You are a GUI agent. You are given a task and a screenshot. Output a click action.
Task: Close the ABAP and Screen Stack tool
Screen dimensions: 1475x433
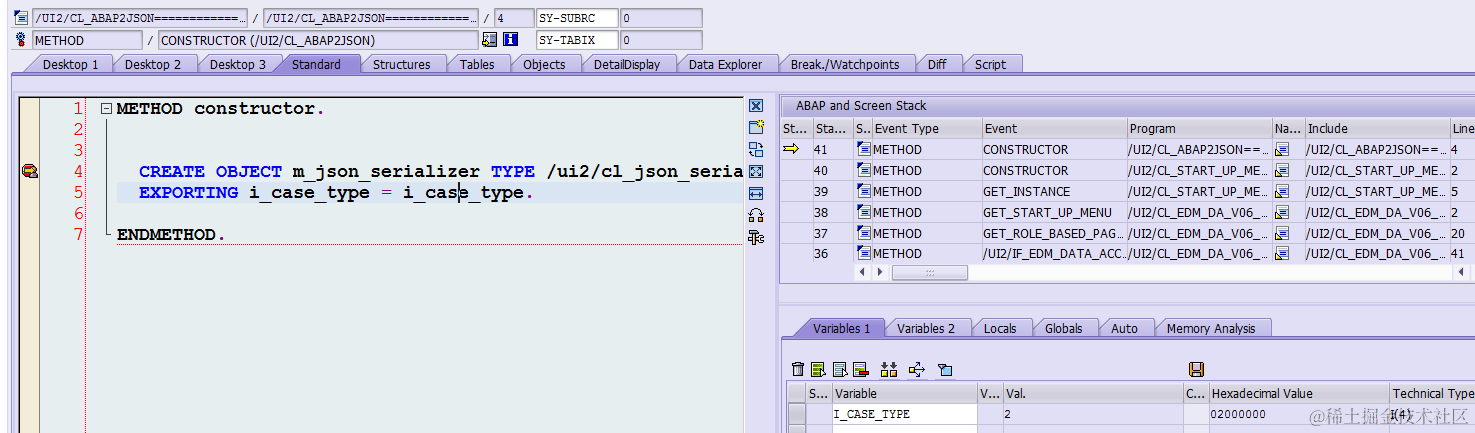(x=756, y=106)
